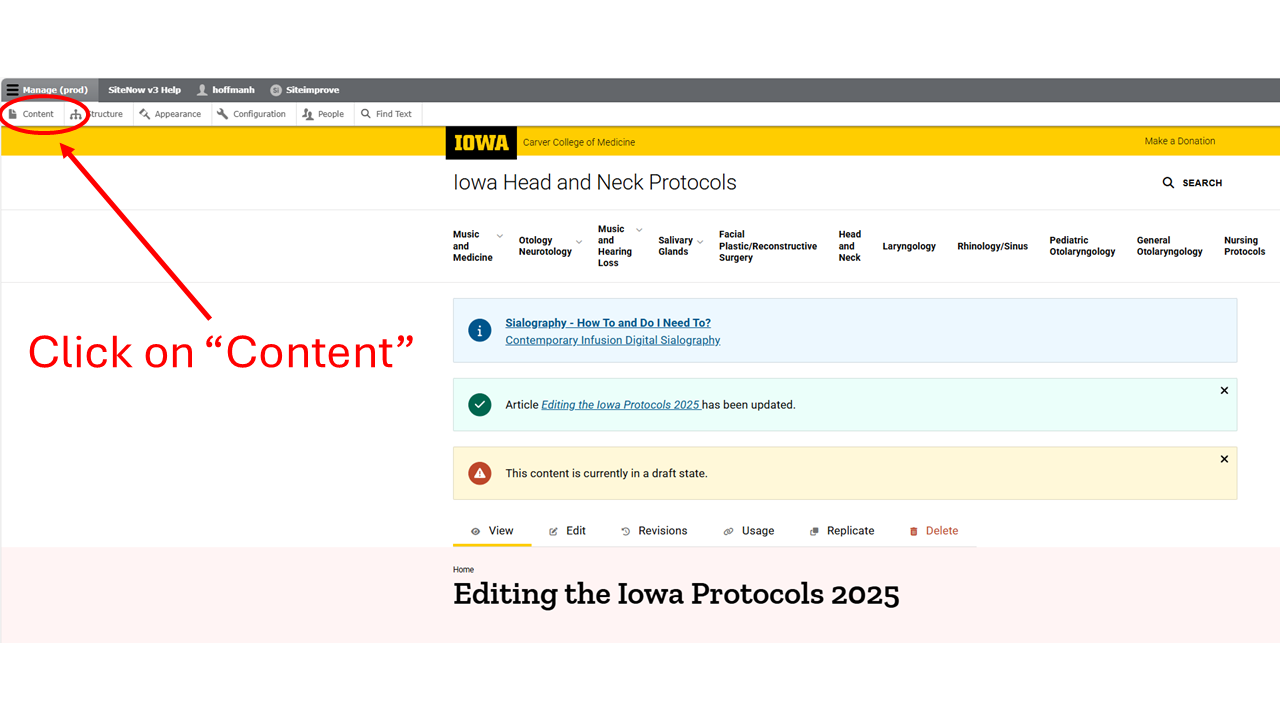The image size is (1280, 720).
Task: Open the SEARCH function in the site header
Action: [x=1193, y=182]
